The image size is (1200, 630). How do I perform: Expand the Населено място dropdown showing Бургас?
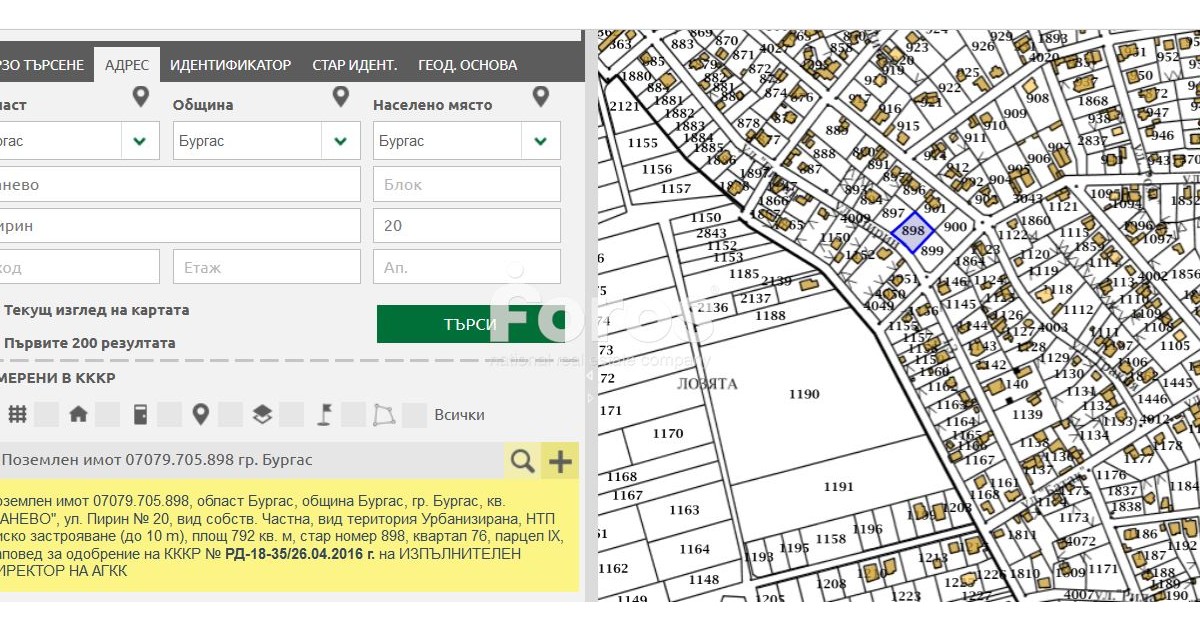pyautogui.click(x=541, y=141)
